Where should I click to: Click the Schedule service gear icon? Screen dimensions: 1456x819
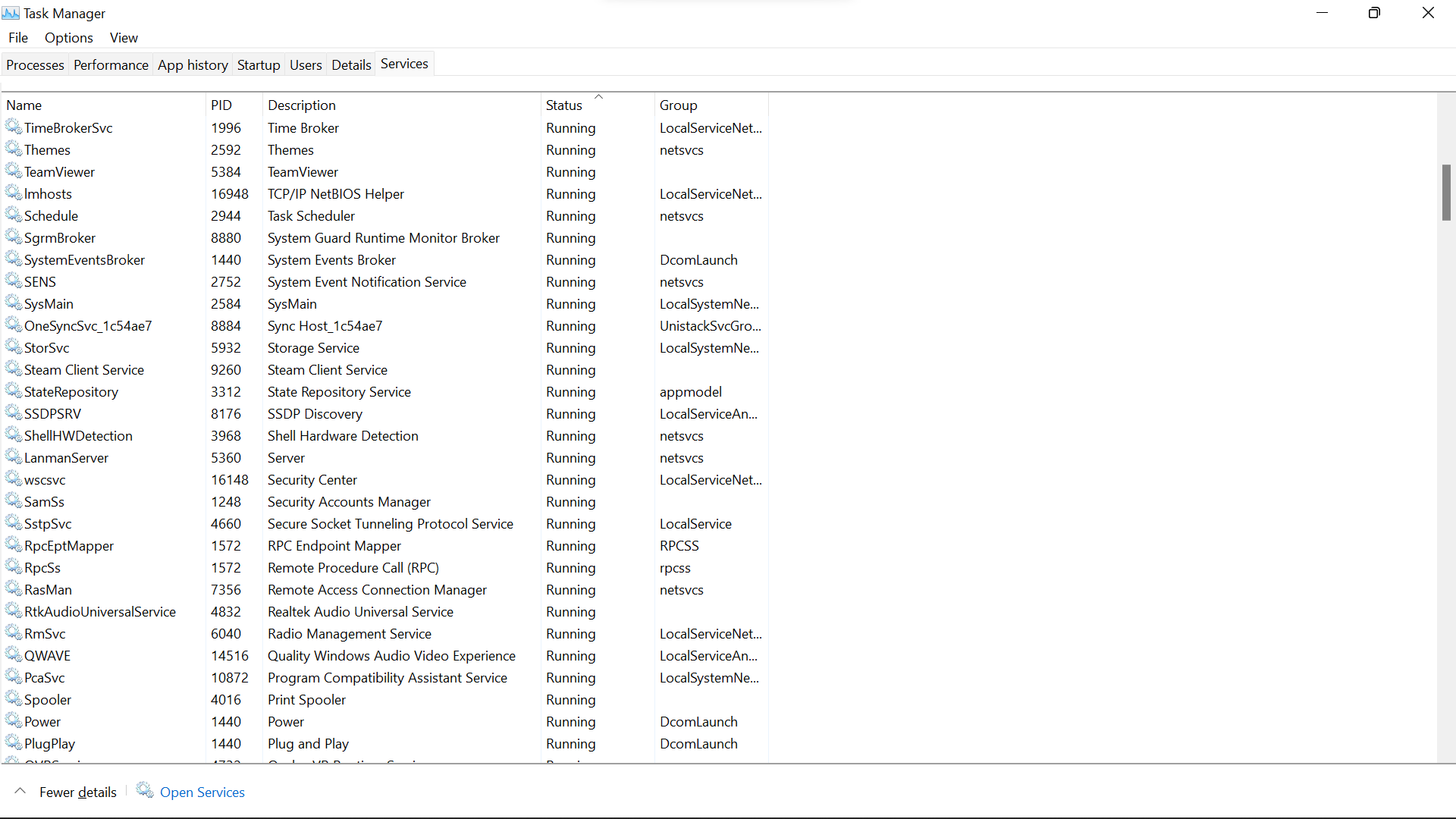(14, 215)
